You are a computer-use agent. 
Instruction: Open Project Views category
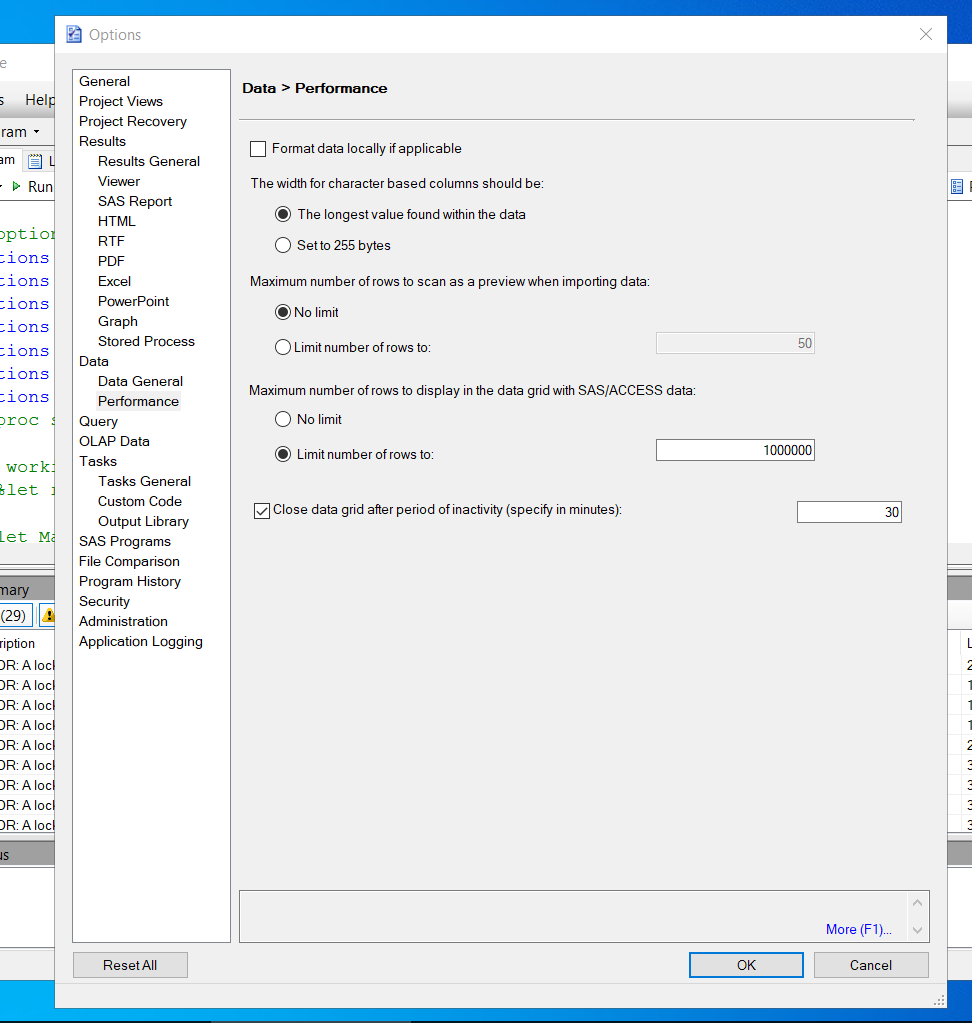121,101
